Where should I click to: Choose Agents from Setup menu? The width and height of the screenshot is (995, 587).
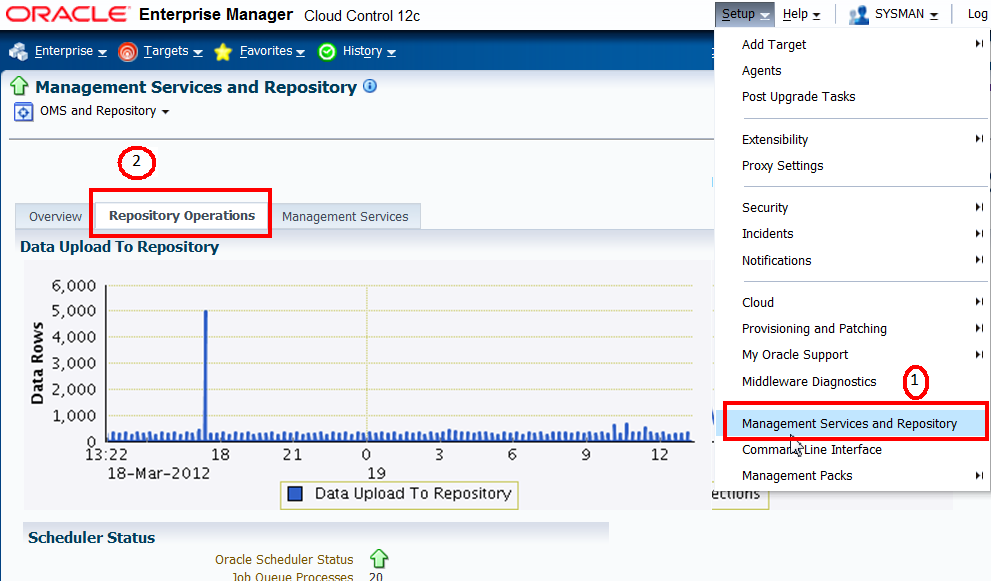pos(761,70)
